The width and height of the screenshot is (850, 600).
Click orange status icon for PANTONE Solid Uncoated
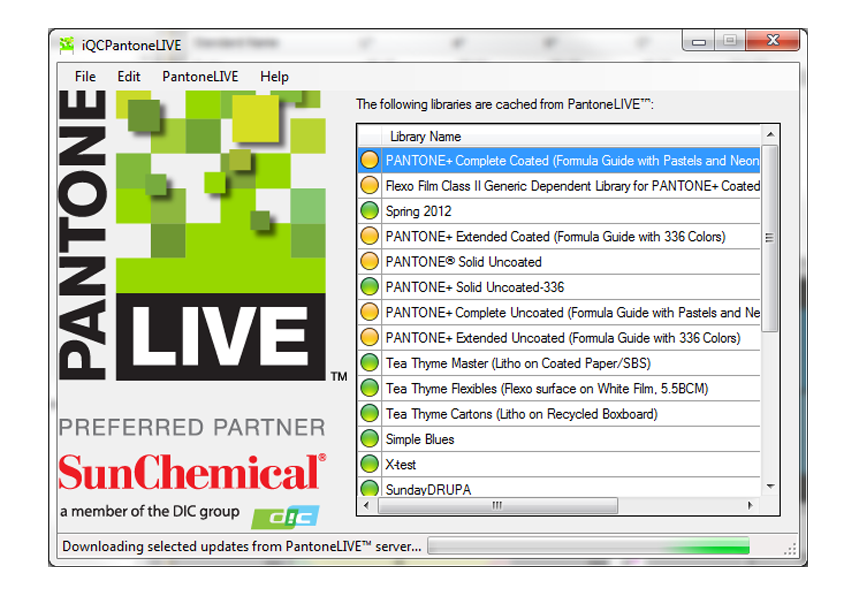pos(369,261)
